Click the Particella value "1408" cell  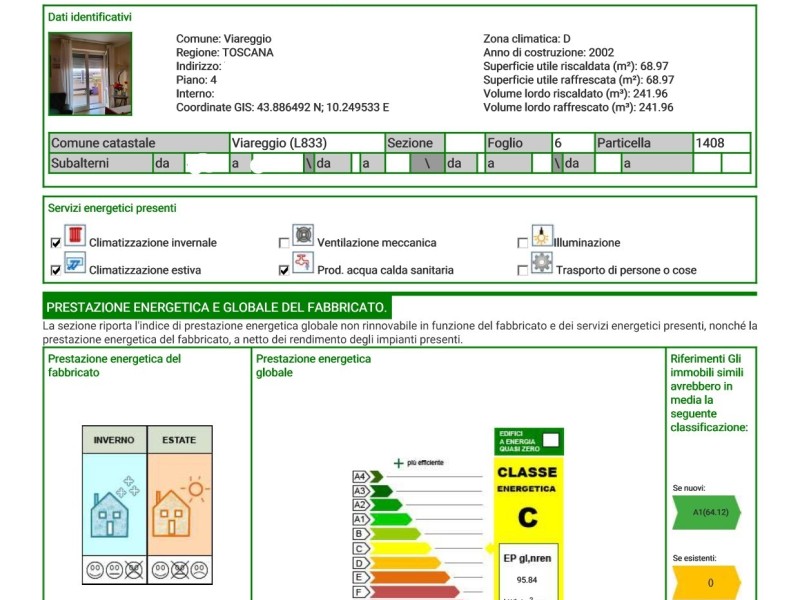coord(721,143)
